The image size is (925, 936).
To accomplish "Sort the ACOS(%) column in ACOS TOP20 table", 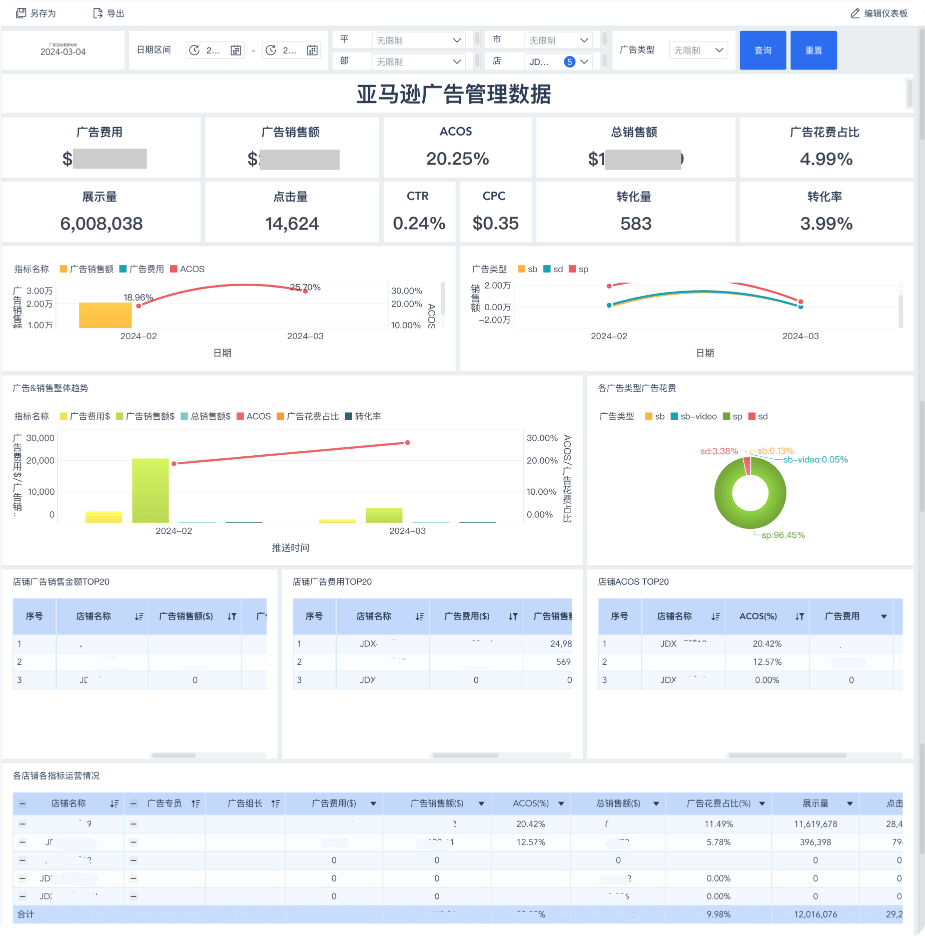I will click(x=799, y=617).
